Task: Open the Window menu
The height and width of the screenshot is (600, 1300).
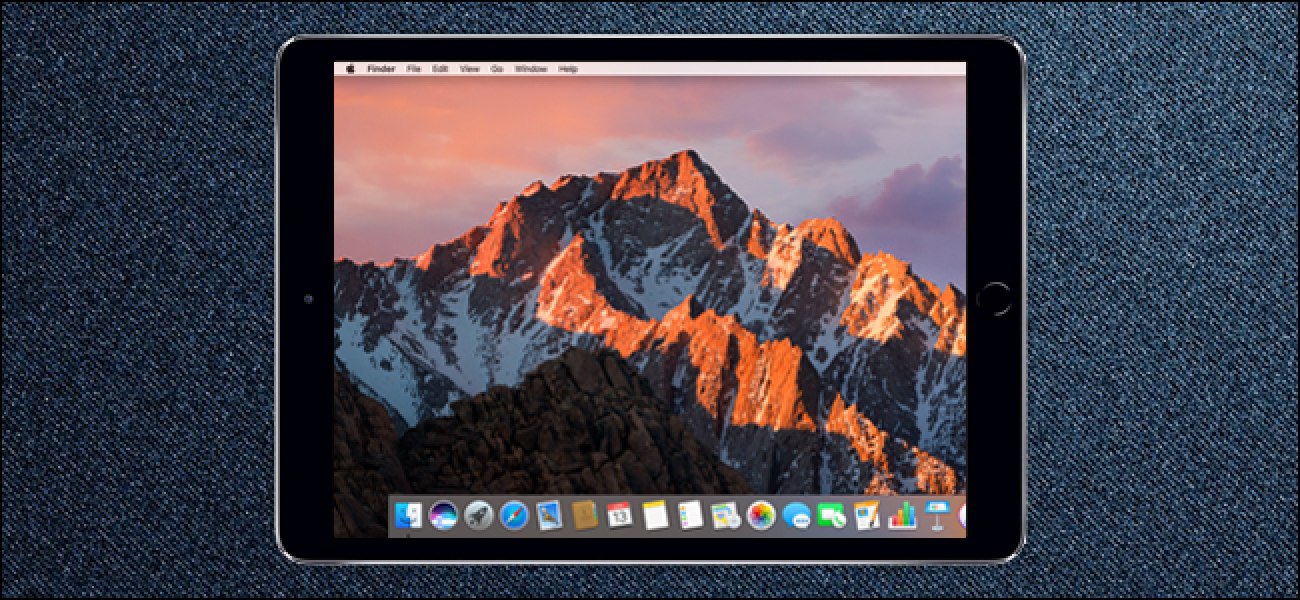Action: click(x=531, y=69)
